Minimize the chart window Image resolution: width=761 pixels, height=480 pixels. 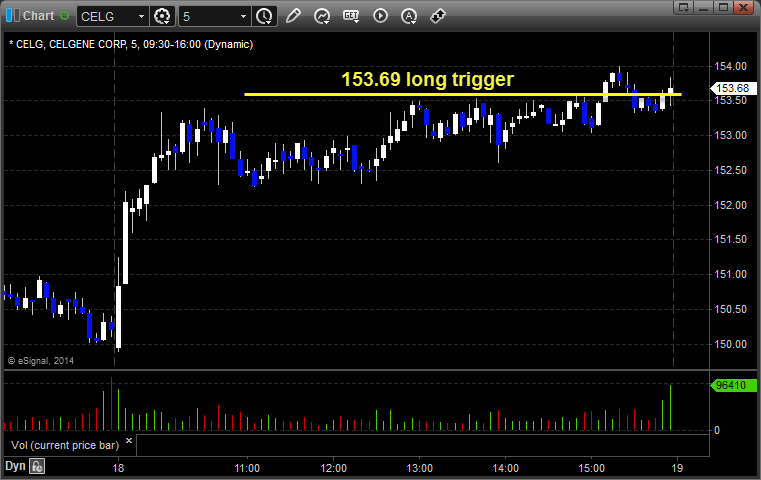(704, 7)
